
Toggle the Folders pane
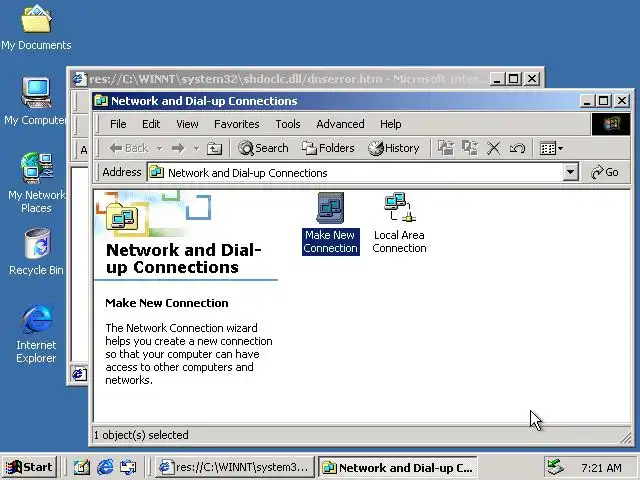tap(328, 148)
